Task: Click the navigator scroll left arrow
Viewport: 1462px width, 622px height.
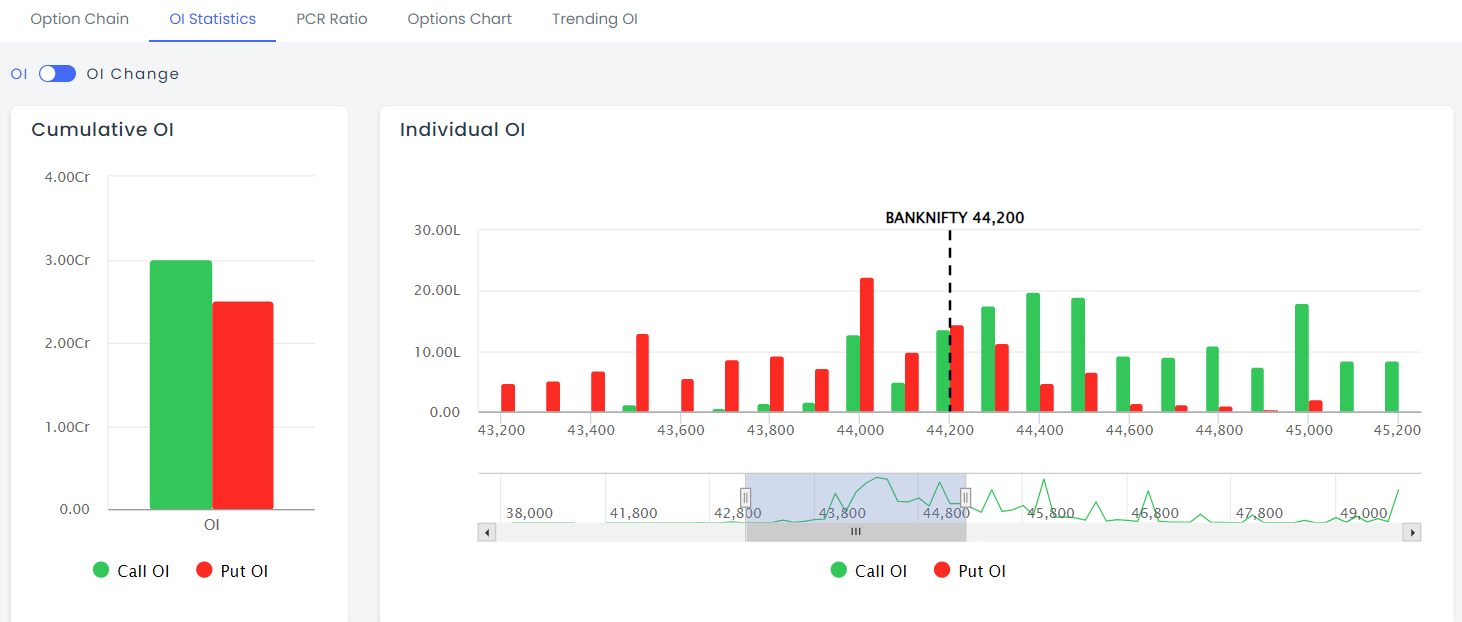Action: pyautogui.click(x=488, y=533)
